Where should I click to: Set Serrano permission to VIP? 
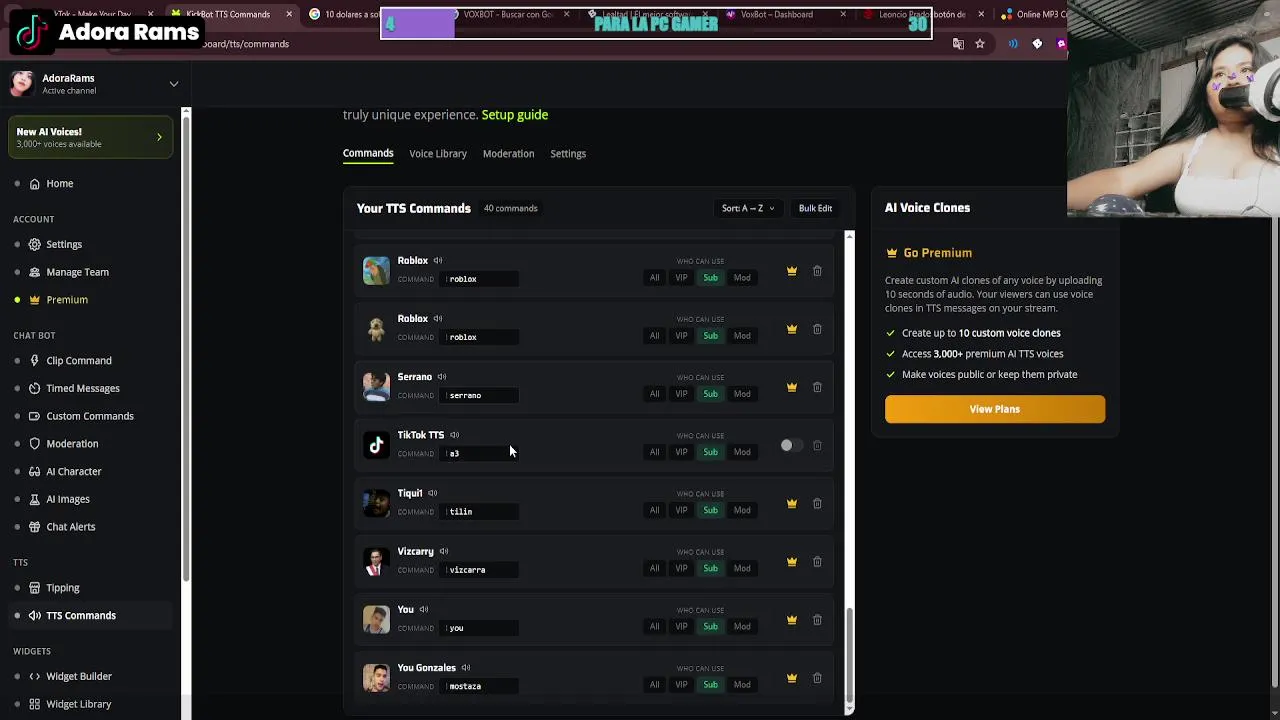[x=681, y=394]
